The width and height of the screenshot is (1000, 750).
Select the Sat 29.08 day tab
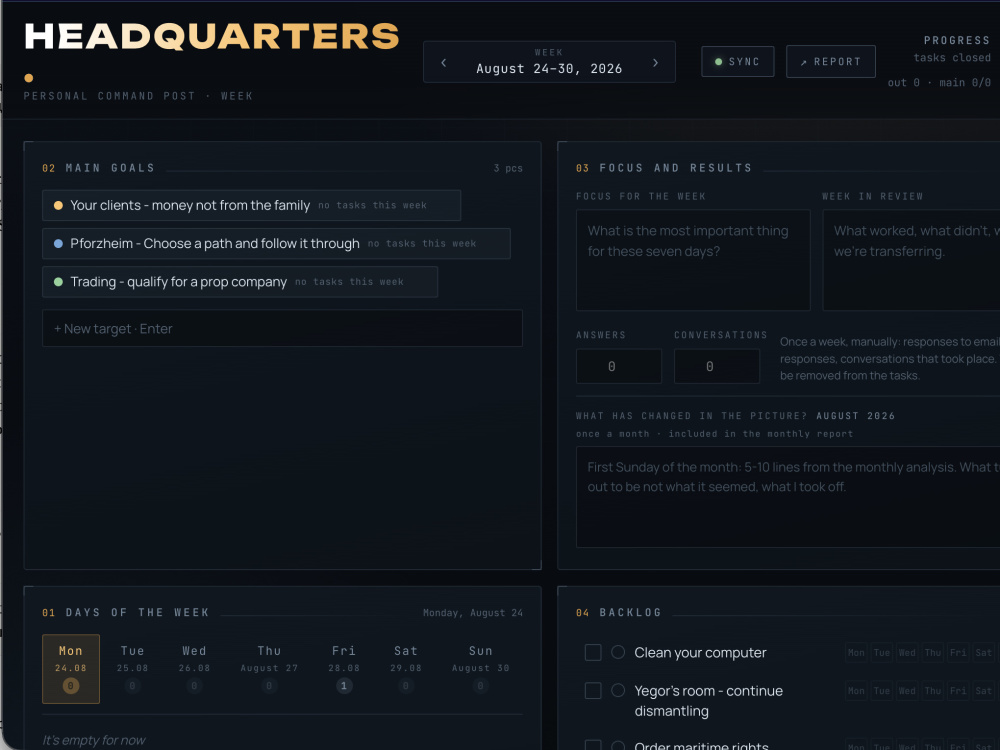(x=406, y=669)
